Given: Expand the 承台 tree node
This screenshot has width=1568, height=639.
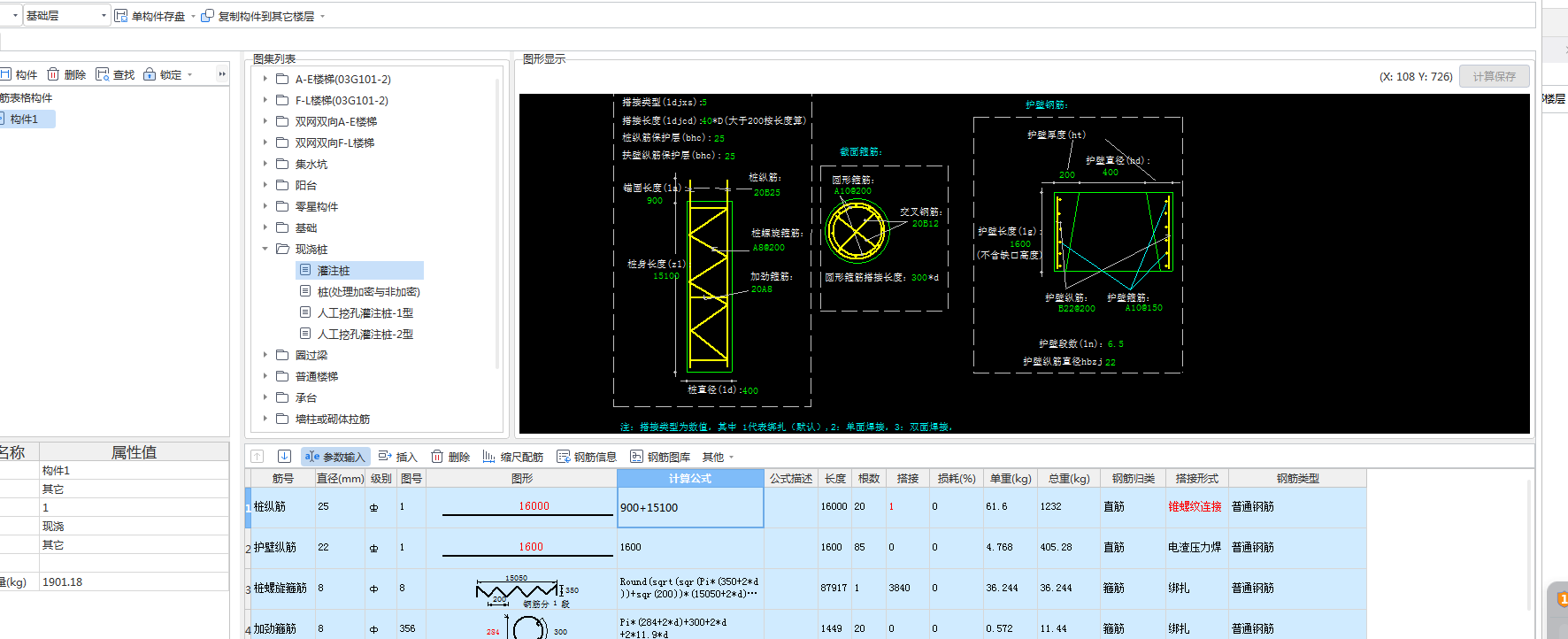Looking at the screenshot, I should (265, 398).
